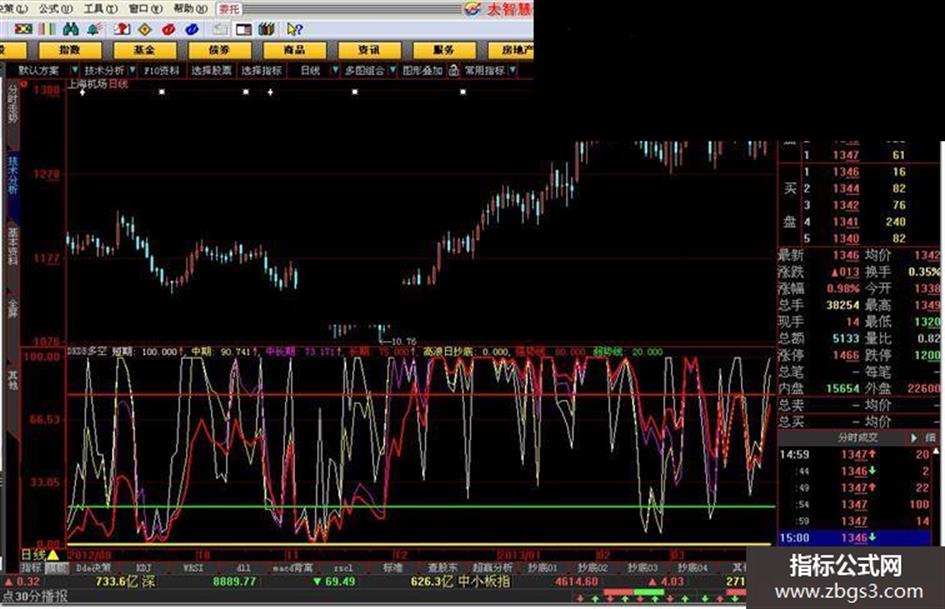This screenshot has width=945, height=609.
Task: Click the yellow diamond toolbar icon
Action: (145, 29)
